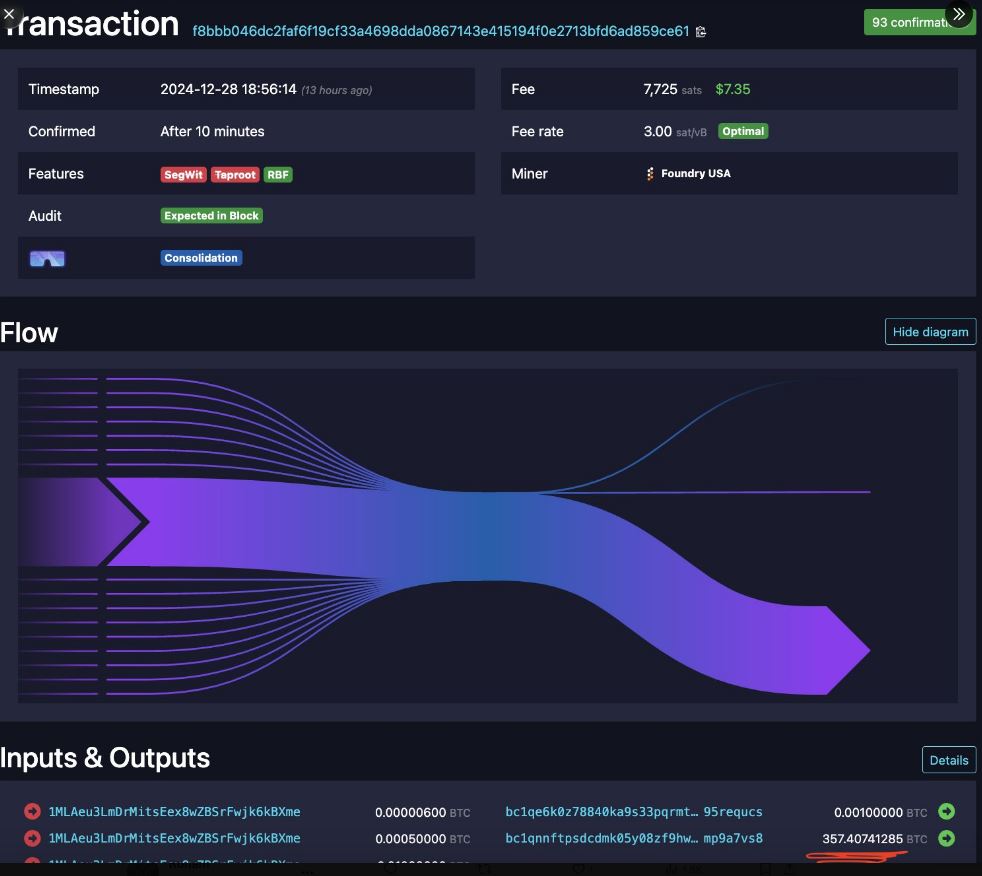
Task: Click green arrow icon of 0.00100000 BTC output
Action: tap(946, 812)
